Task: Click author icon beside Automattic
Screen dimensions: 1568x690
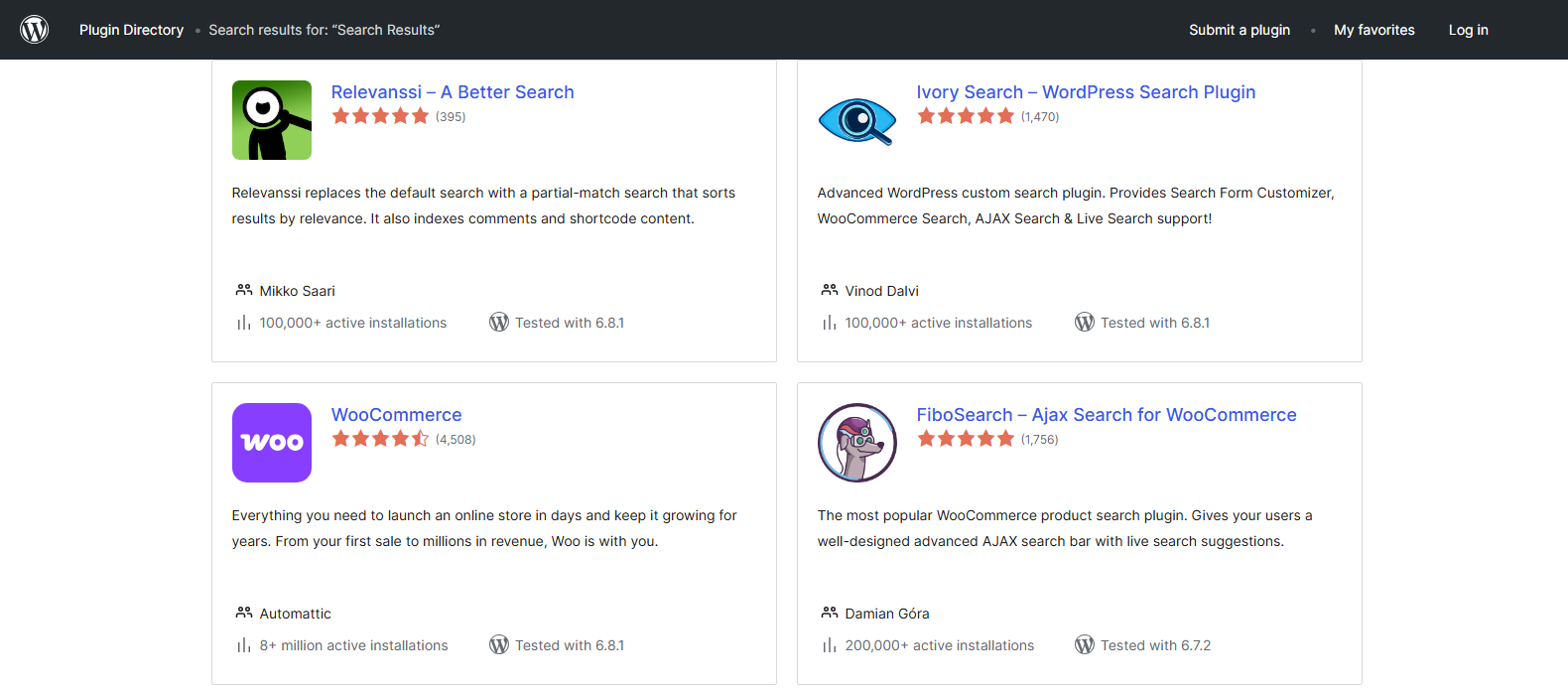Action: 244,613
